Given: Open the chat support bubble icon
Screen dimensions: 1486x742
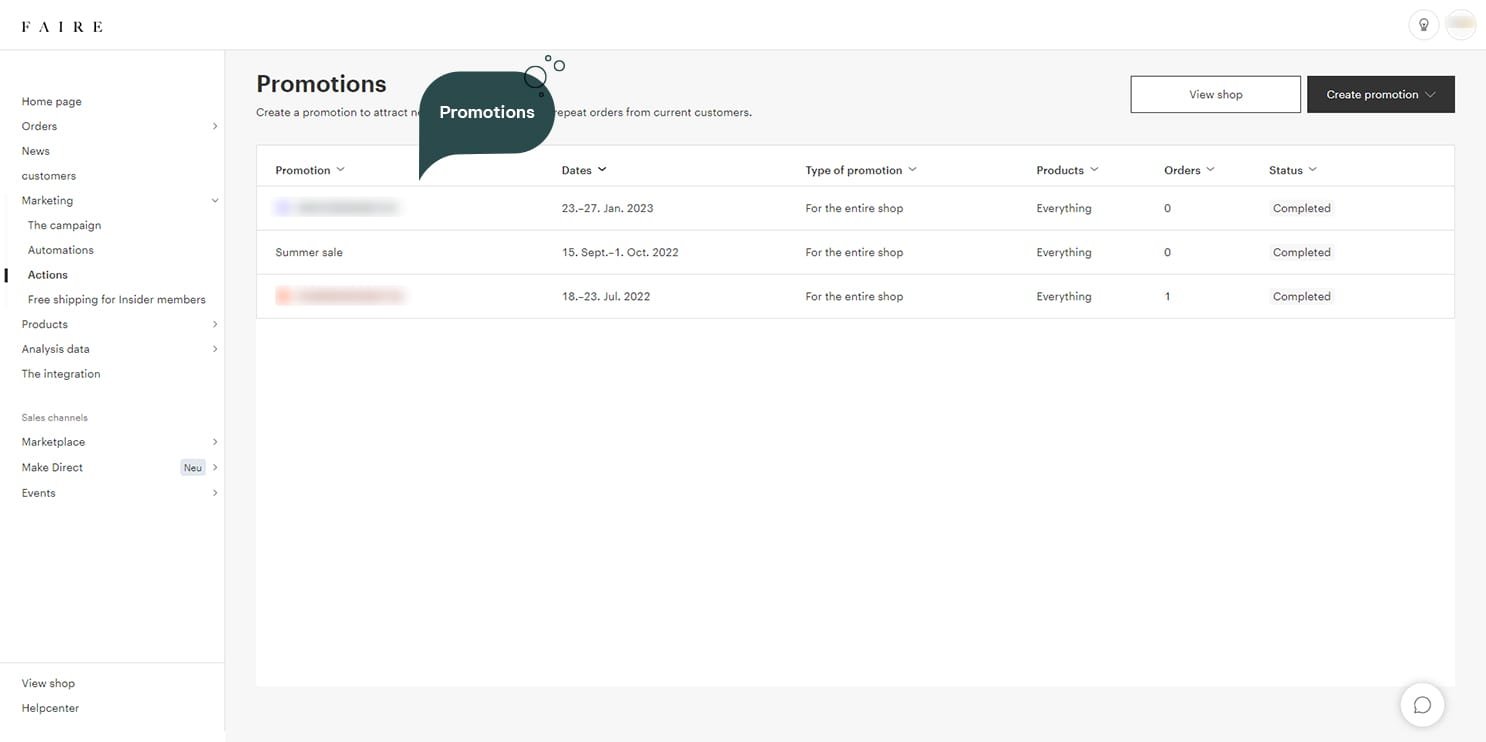Looking at the screenshot, I should 1422,705.
